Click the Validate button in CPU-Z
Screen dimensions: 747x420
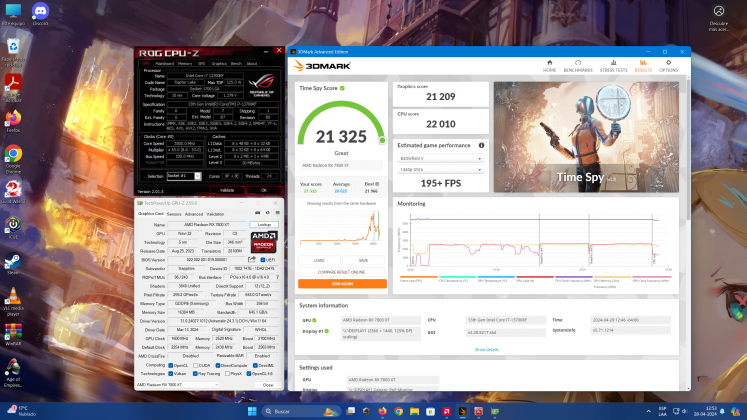227,190
